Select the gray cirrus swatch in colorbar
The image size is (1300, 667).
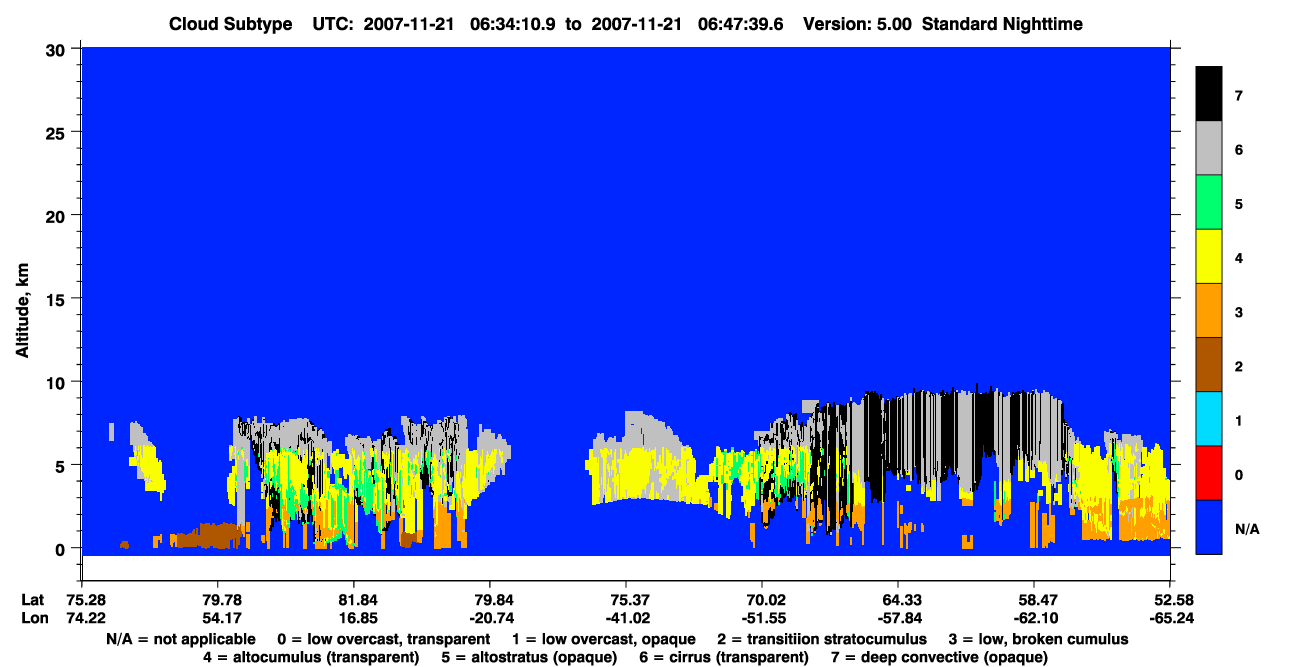point(1209,149)
